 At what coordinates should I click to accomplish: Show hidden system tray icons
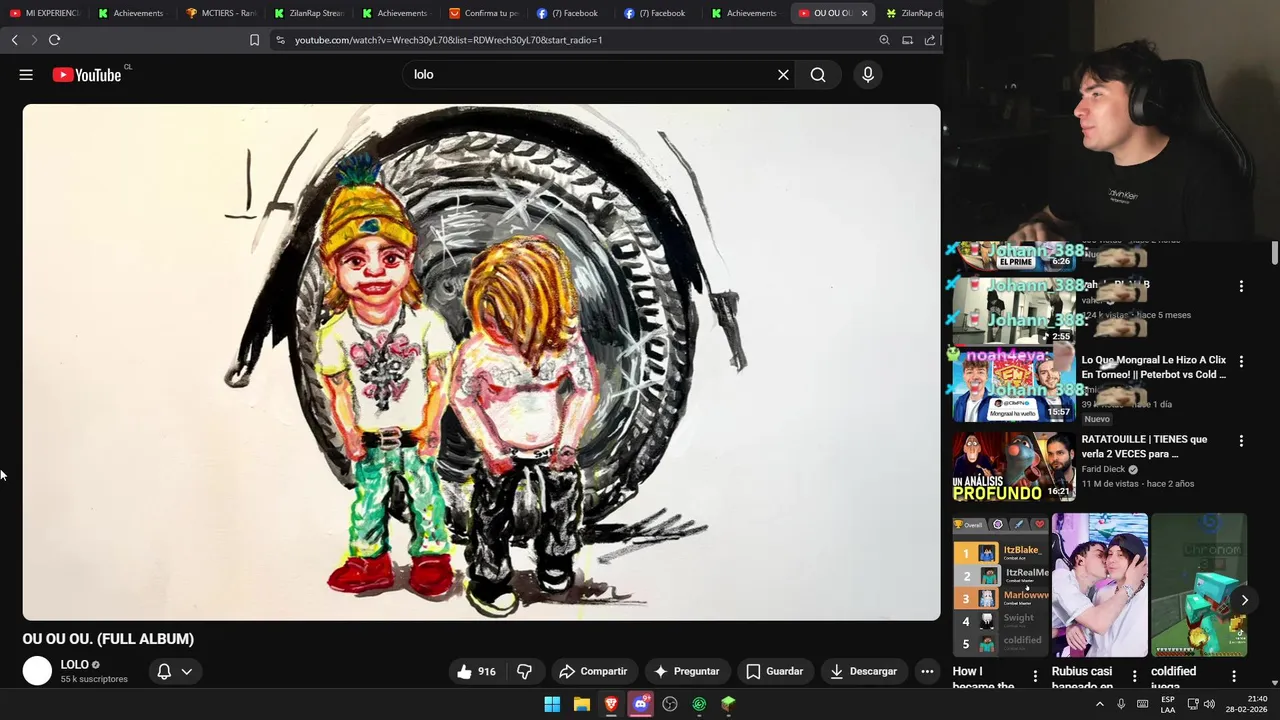1099,704
